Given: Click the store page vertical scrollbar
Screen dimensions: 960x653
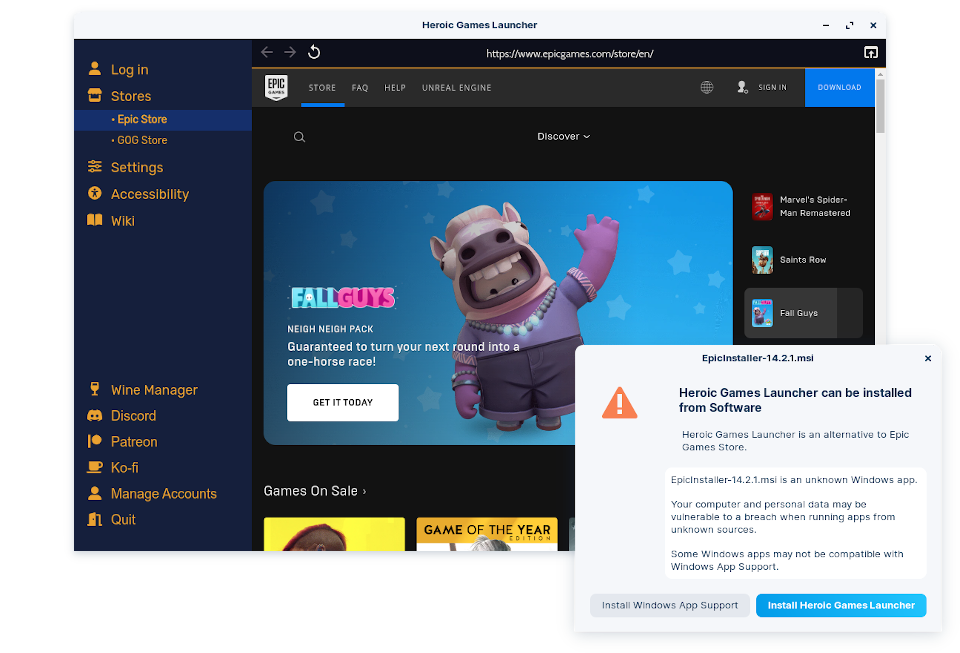Looking at the screenshot, I should tap(880, 106).
